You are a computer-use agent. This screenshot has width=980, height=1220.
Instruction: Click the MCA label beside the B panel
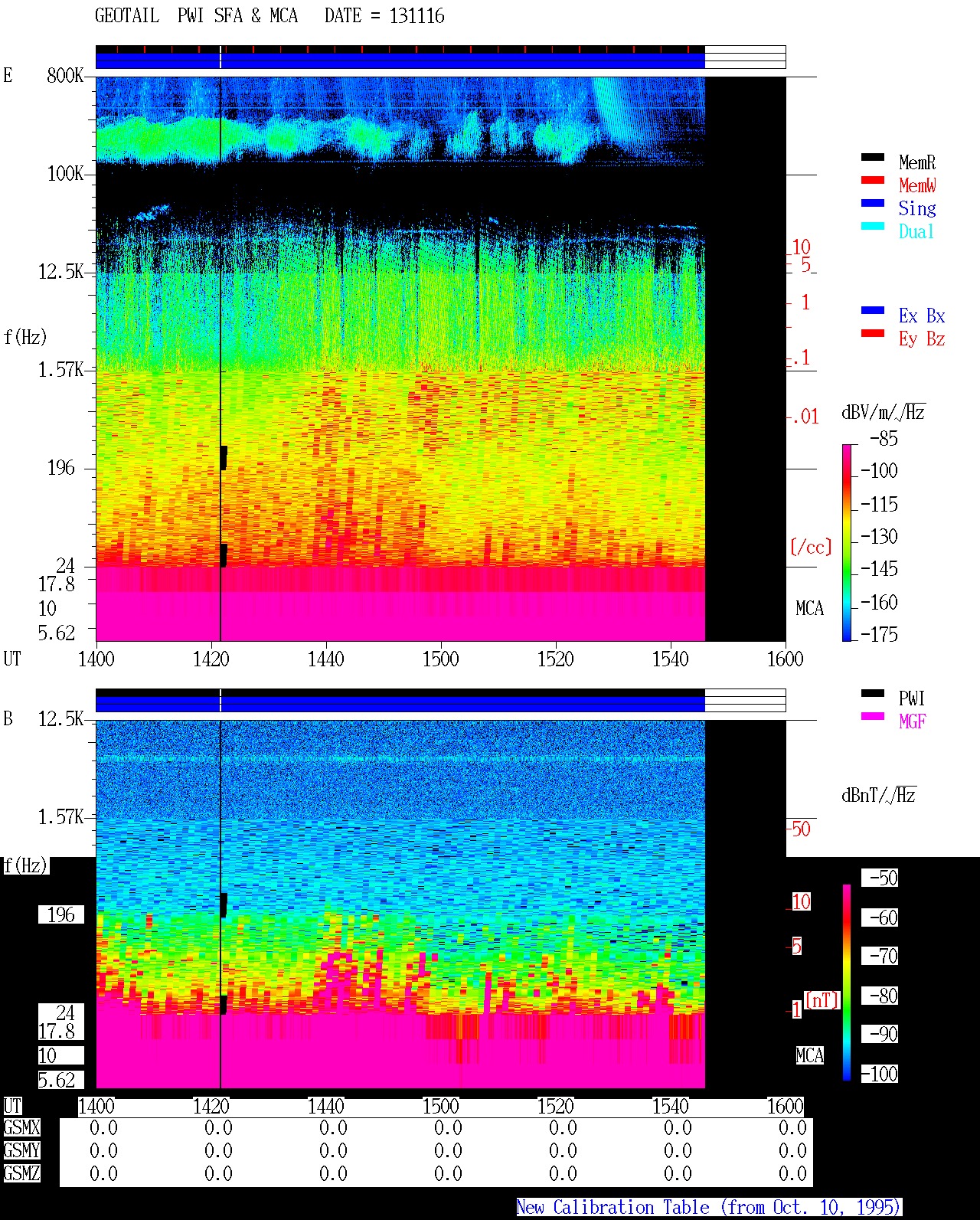[809, 1055]
